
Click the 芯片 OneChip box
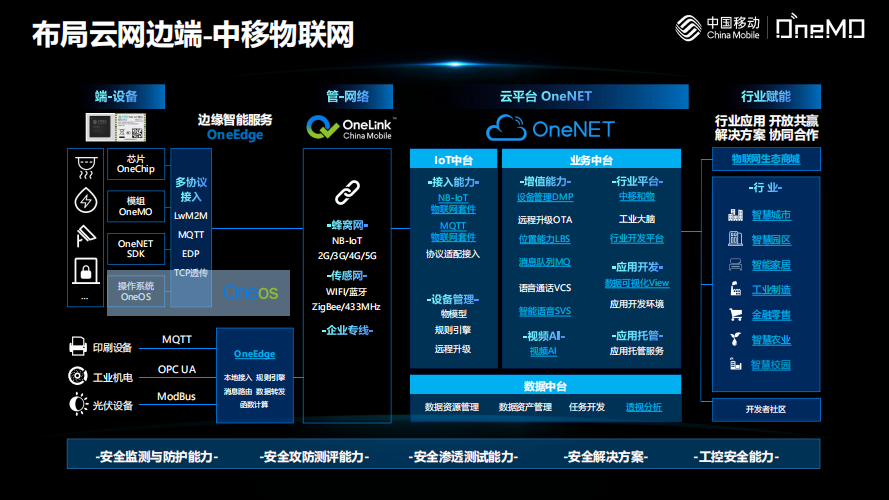coord(136,164)
